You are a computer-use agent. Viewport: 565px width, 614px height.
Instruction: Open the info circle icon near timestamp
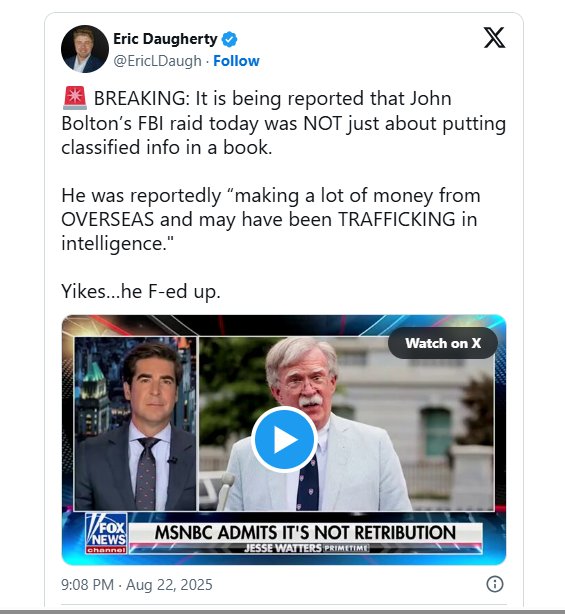click(x=495, y=584)
